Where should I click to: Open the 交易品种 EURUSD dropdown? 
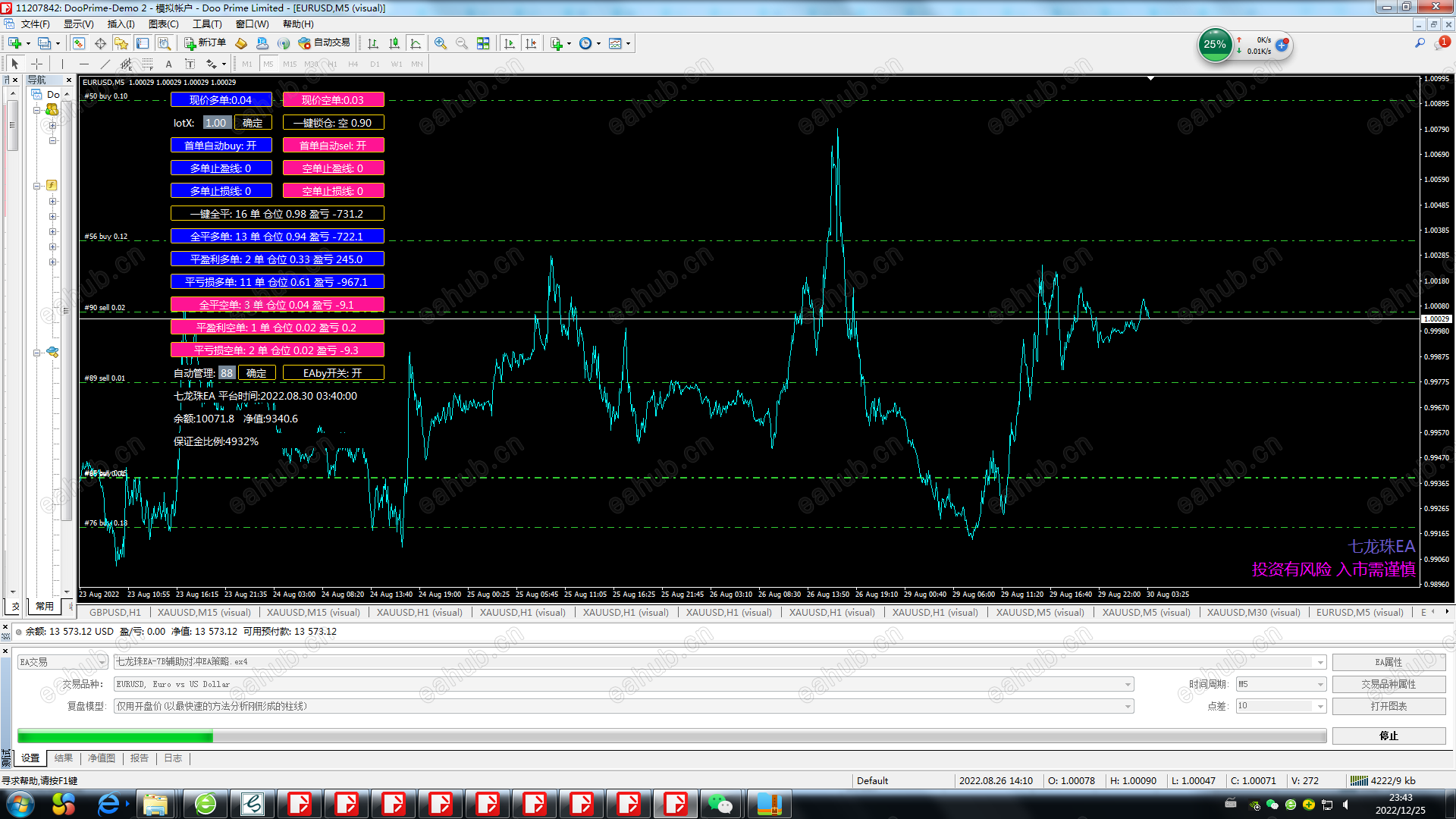click(x=1128, y=684)
